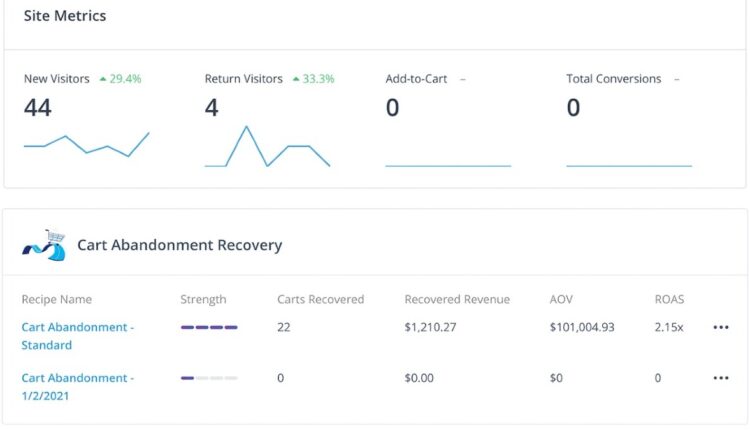Viewport: 750px width, 430px height.
Task: Click the Total Conversions metric label
Action: (x=614, y=79)
